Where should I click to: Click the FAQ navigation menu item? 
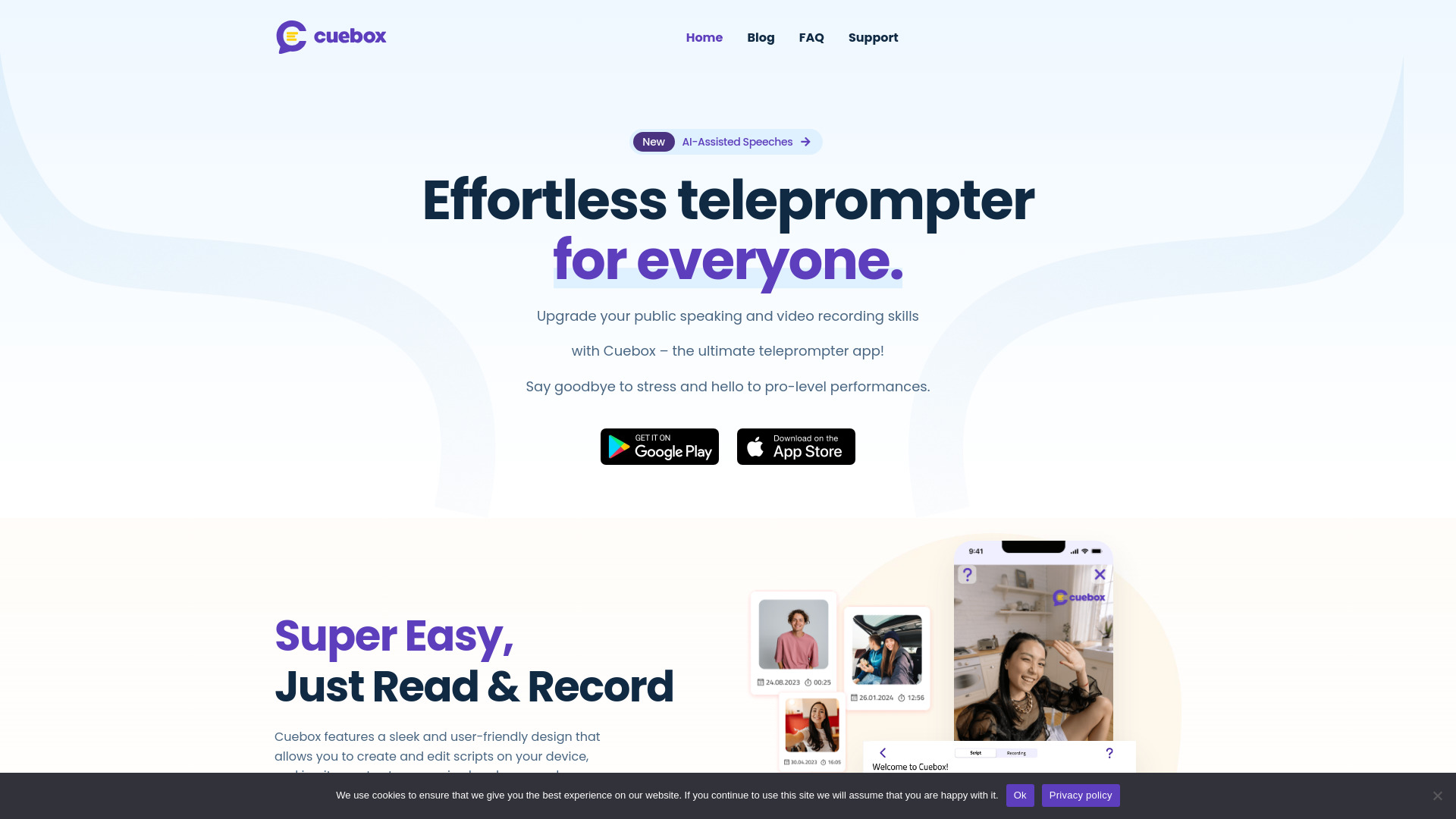point(811,37)
